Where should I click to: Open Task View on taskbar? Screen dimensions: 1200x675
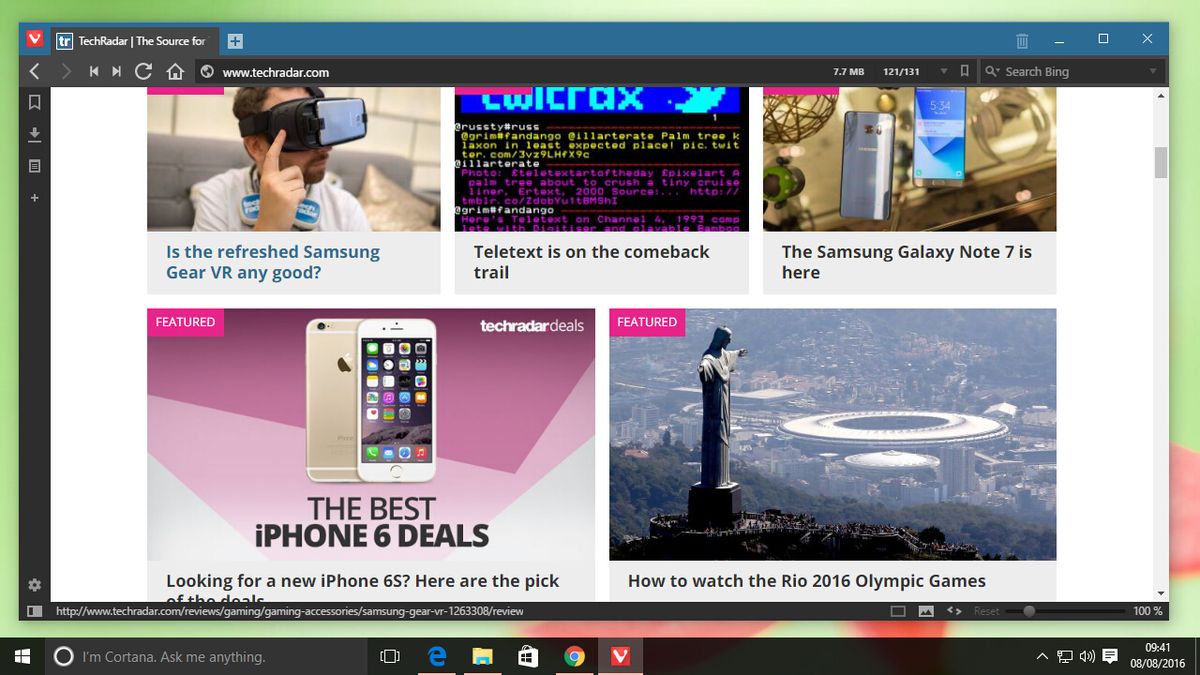(x=390, y=656)
